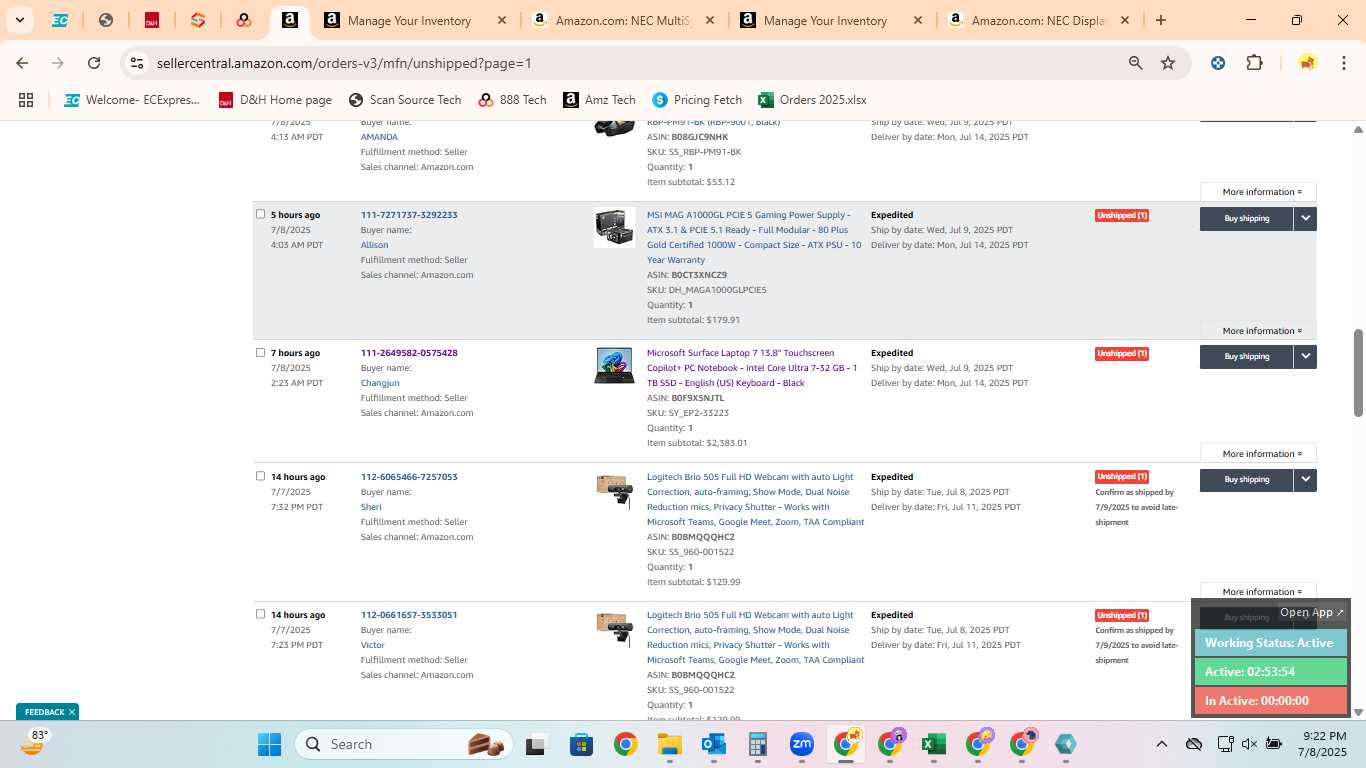The image size is (1366, 768).
Task: Select checkbox for order 112-6065466-7257053
Action: (x=260, y=476)
